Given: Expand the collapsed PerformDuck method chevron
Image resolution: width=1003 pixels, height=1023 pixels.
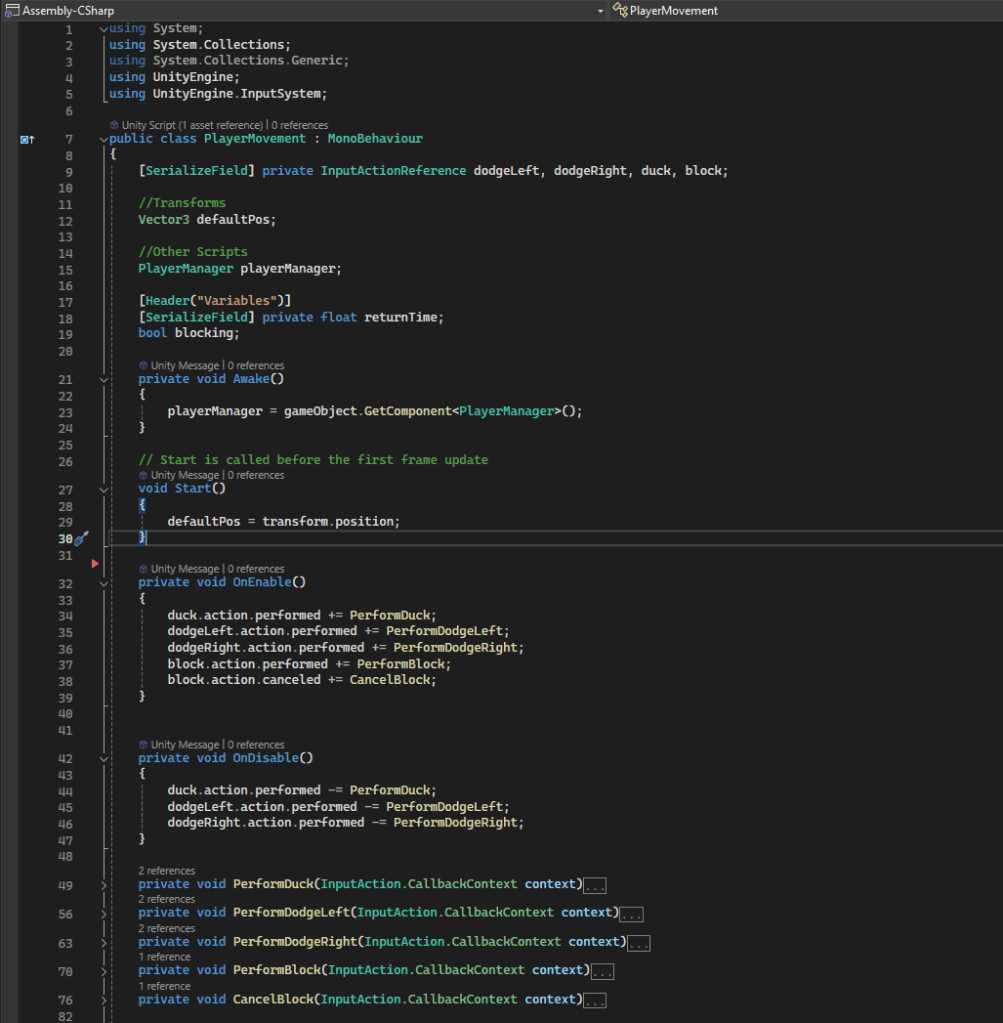Looking at the screenshot, I should [104, 885].
